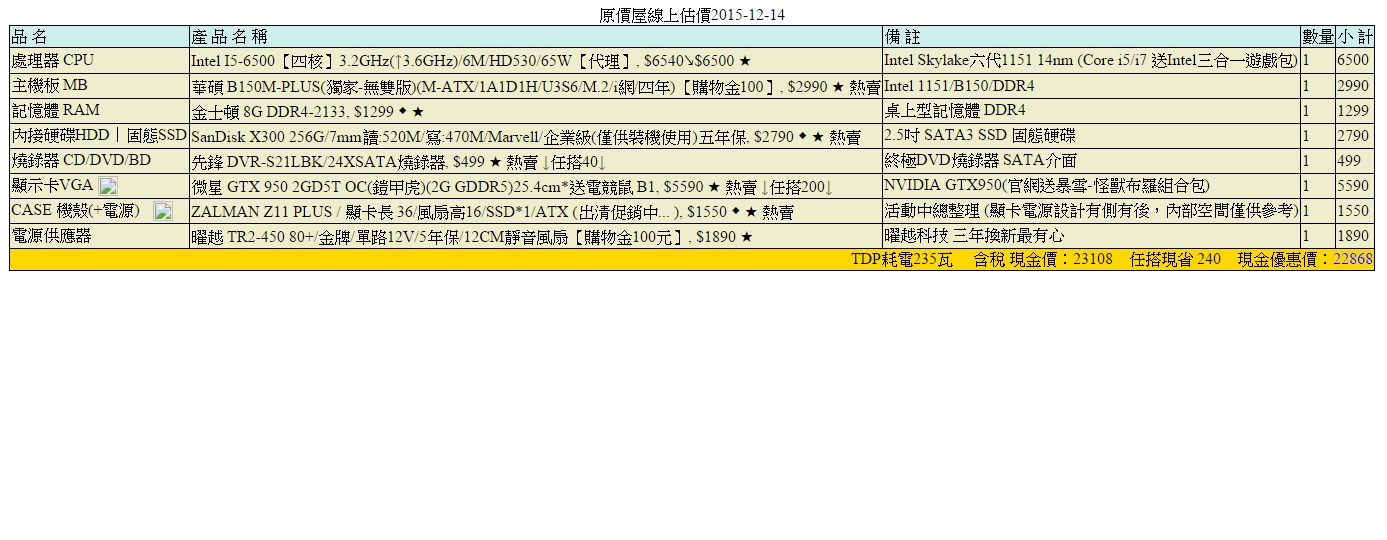This screenshot has height=540, width=1387.
Task: Click the subtotal 2990
Action: coord(1353,87)
